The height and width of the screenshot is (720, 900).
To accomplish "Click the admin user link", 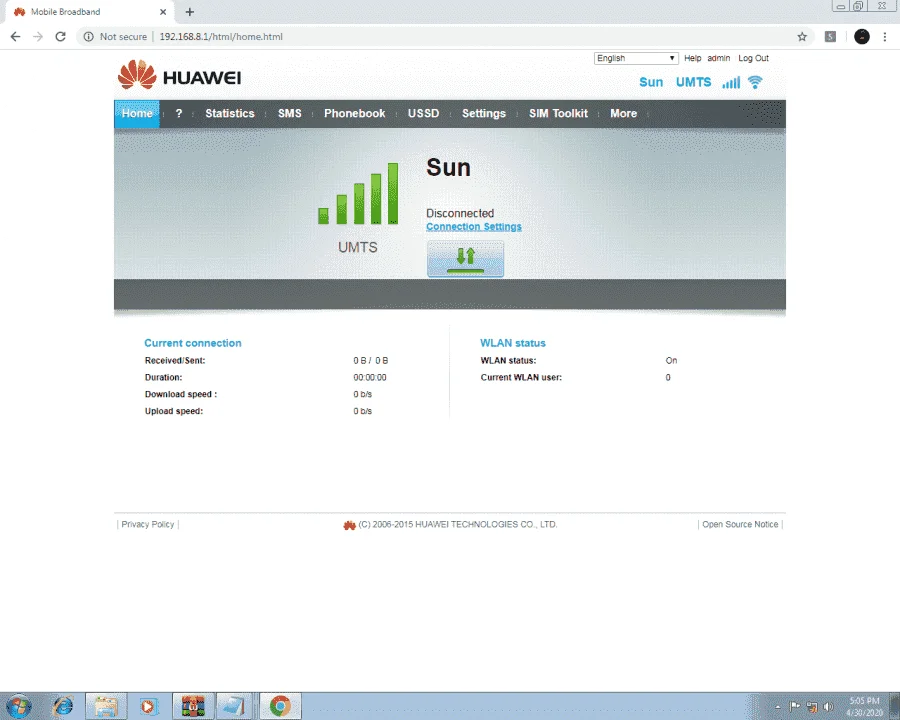I will coord(719,58).
